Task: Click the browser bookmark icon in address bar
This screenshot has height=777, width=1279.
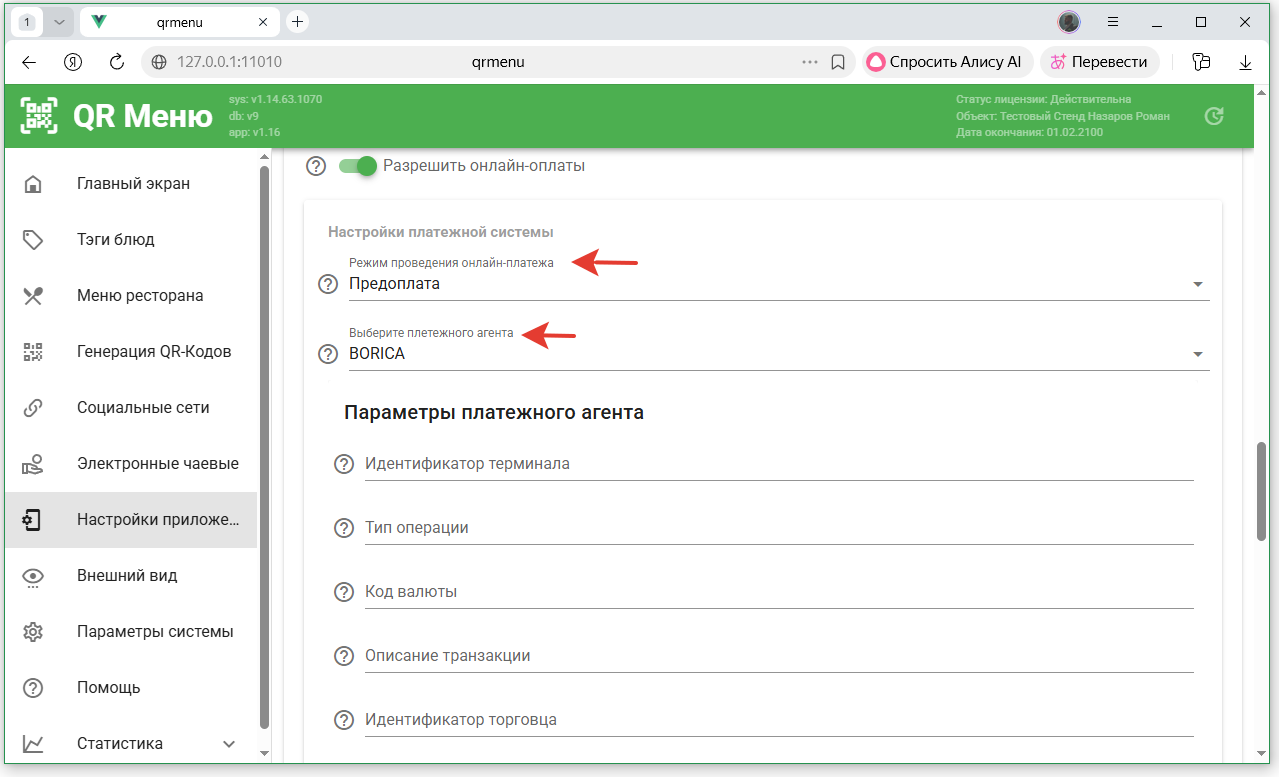Action: (x=838, y=62)
